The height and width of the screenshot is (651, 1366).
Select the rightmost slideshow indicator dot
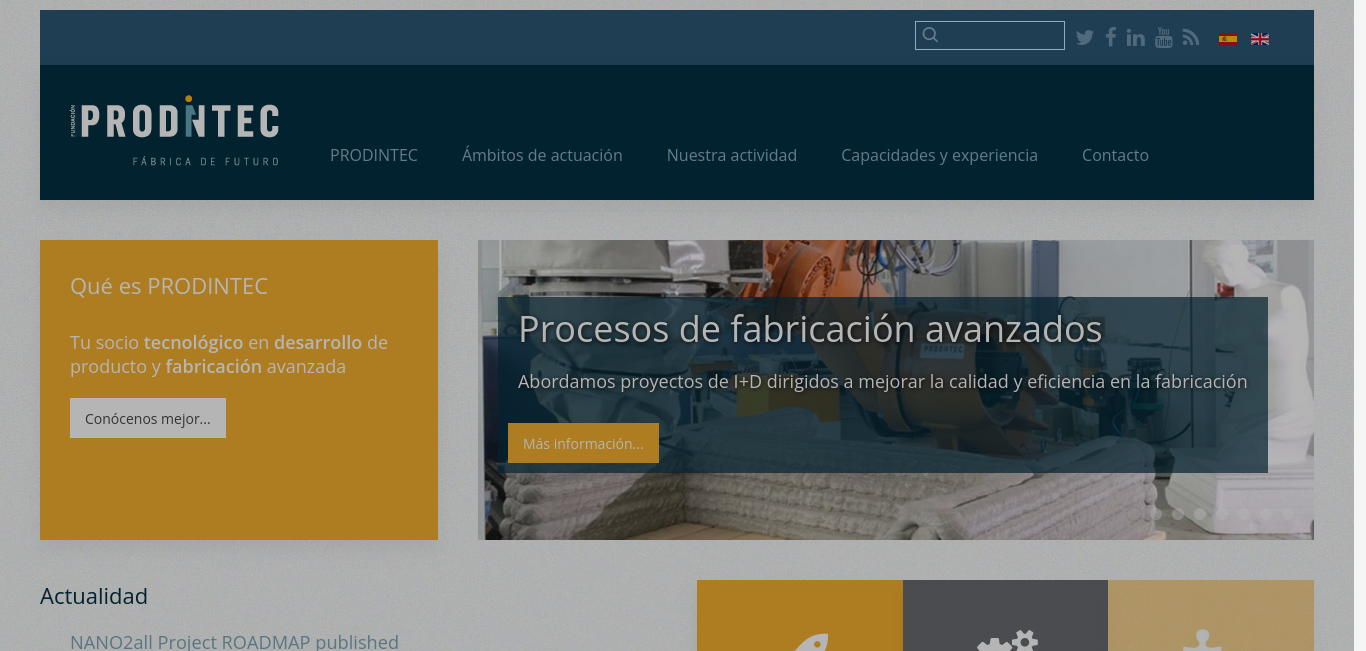tap(1288, 514)
